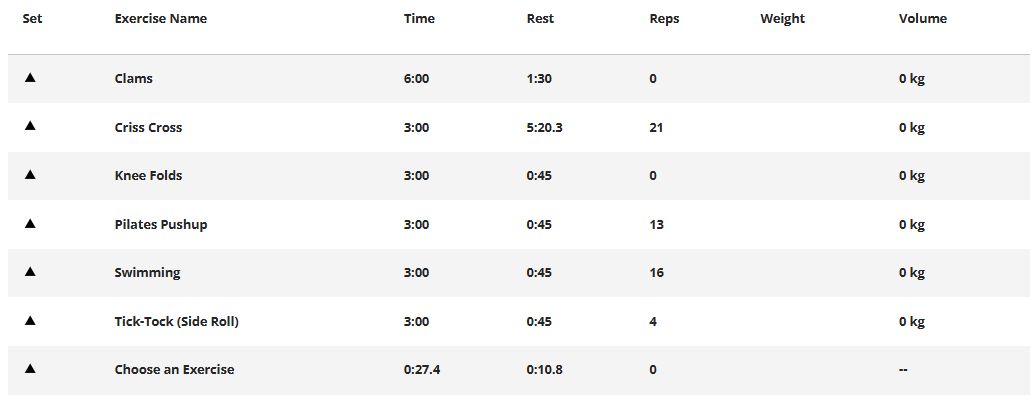Expand the Pilates Pushup row triangle
Viewport: 1036px width, 413px height.
(x=30, y=223)
